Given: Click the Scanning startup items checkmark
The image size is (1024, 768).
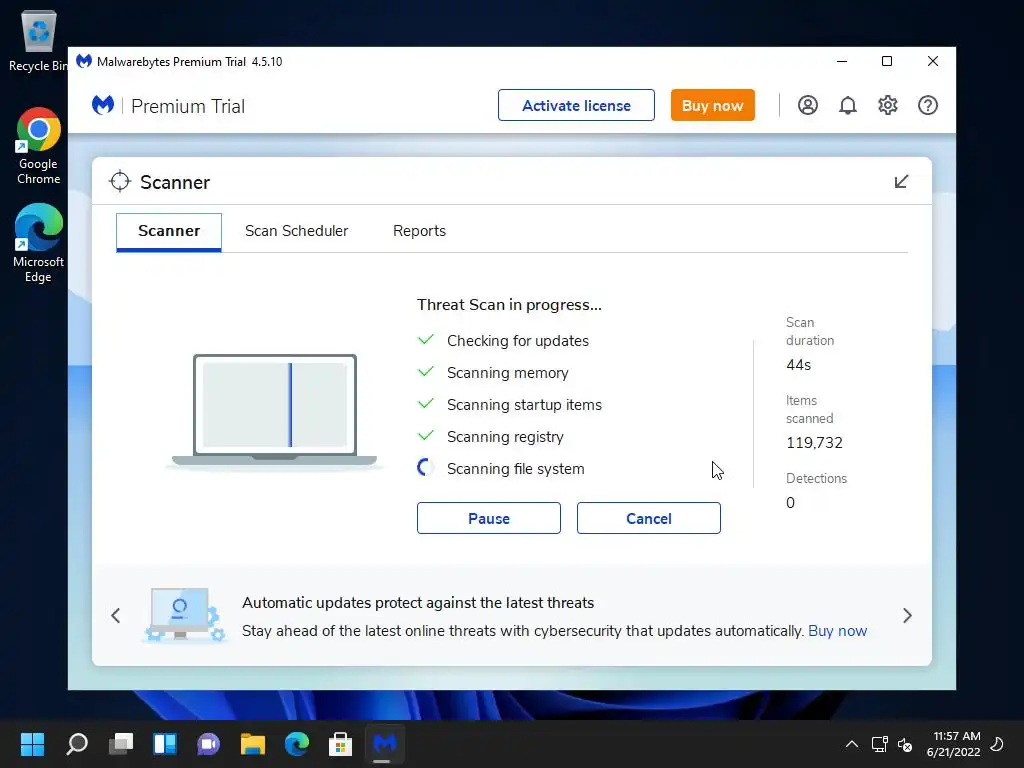Looking at the screenshot, I should click(x=426, y=404).
